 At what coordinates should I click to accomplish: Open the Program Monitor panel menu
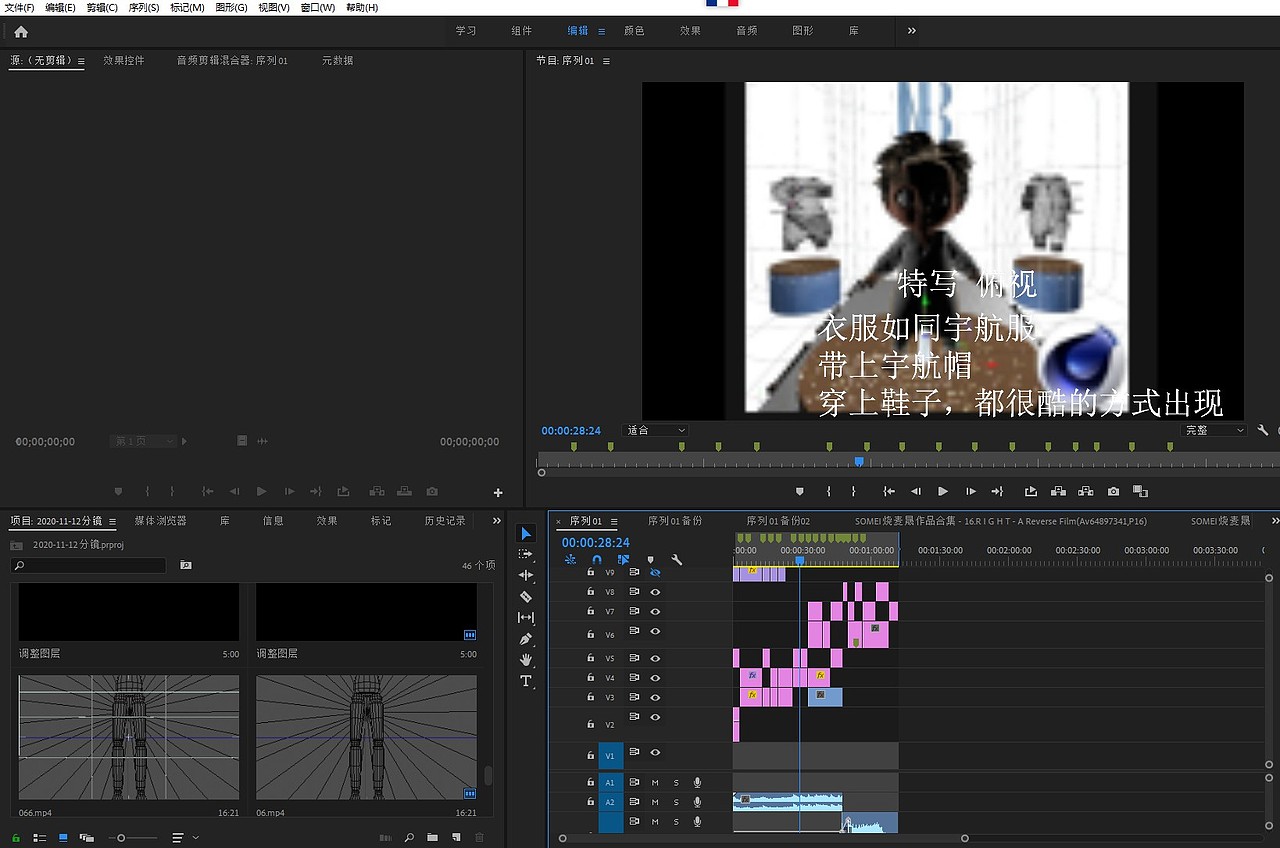pyautogui.click(x=606, y=61)
